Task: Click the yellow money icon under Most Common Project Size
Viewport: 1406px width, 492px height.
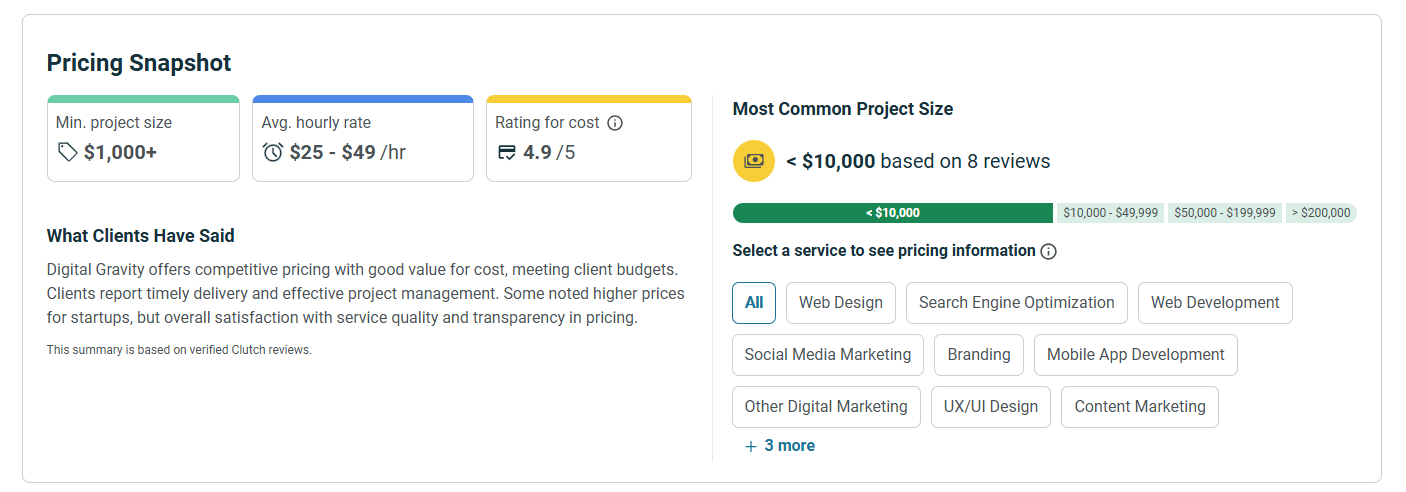Action: coord(754,161)
